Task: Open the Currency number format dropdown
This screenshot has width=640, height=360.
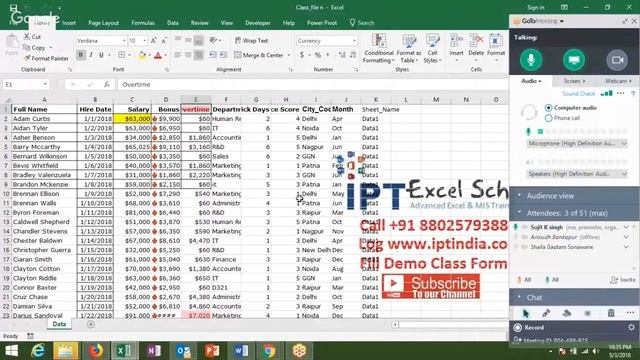Action: point(354,41)
